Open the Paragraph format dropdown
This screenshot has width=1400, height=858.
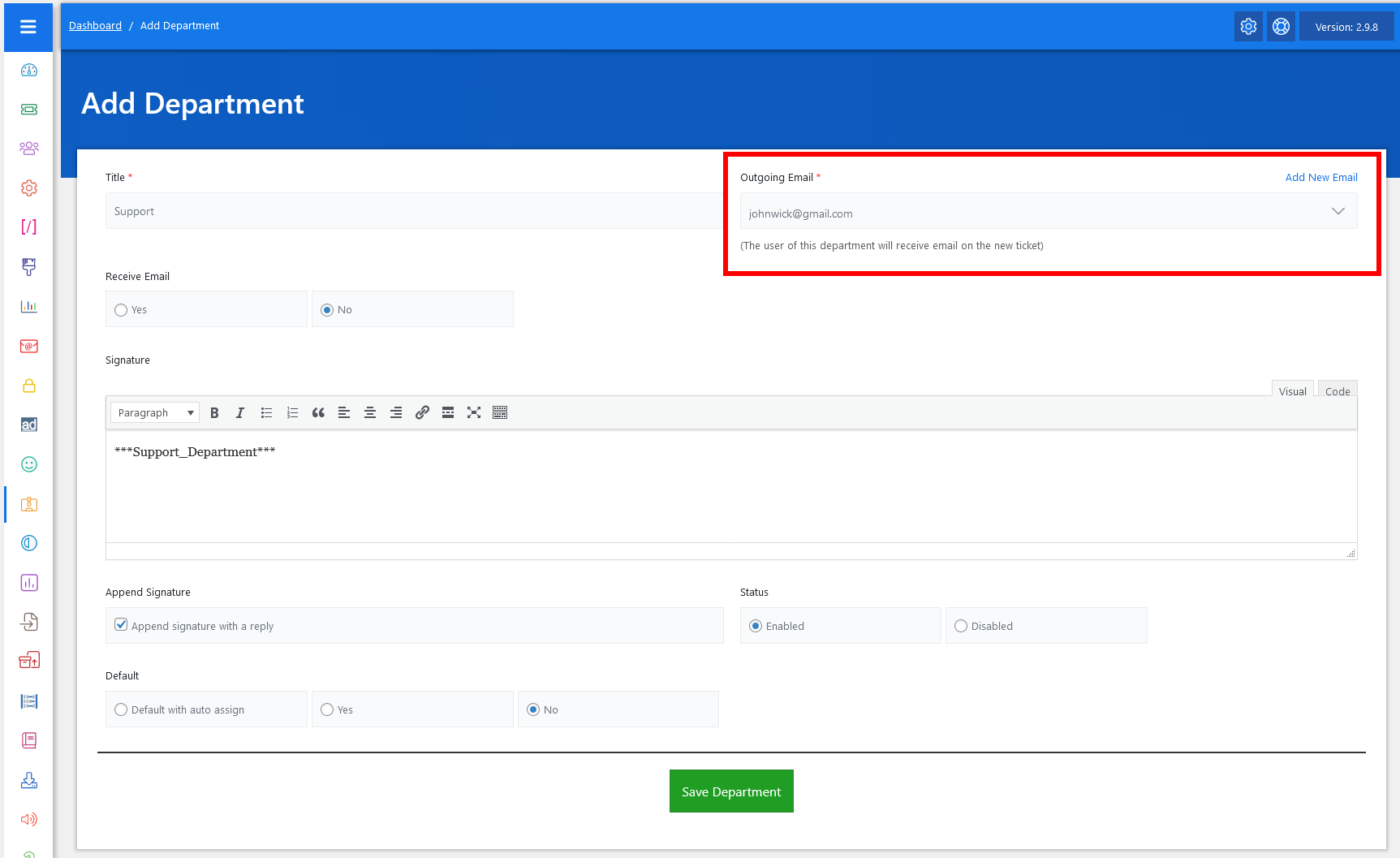pos(155,412)
